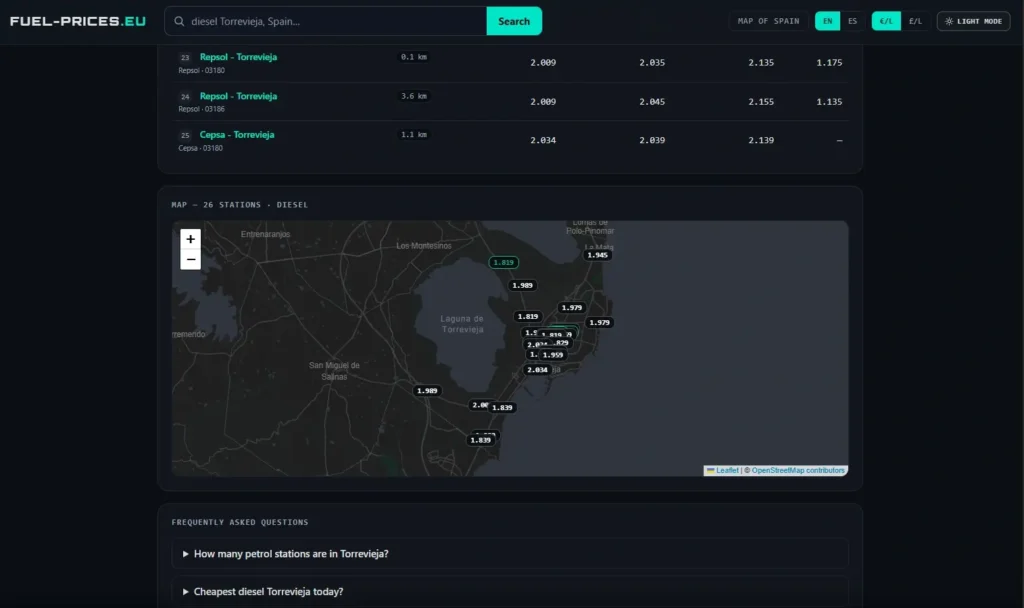Click the 2.035 price in row 23
Image resolution: width=1024 pixels, height=608 pixels.
652,63
